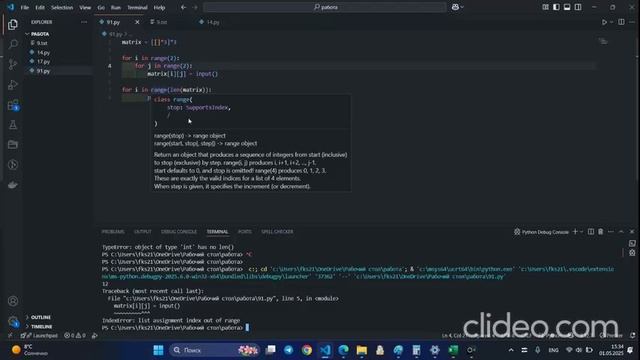Select 91.py in the Explorer tree

(x=43, y=71)
